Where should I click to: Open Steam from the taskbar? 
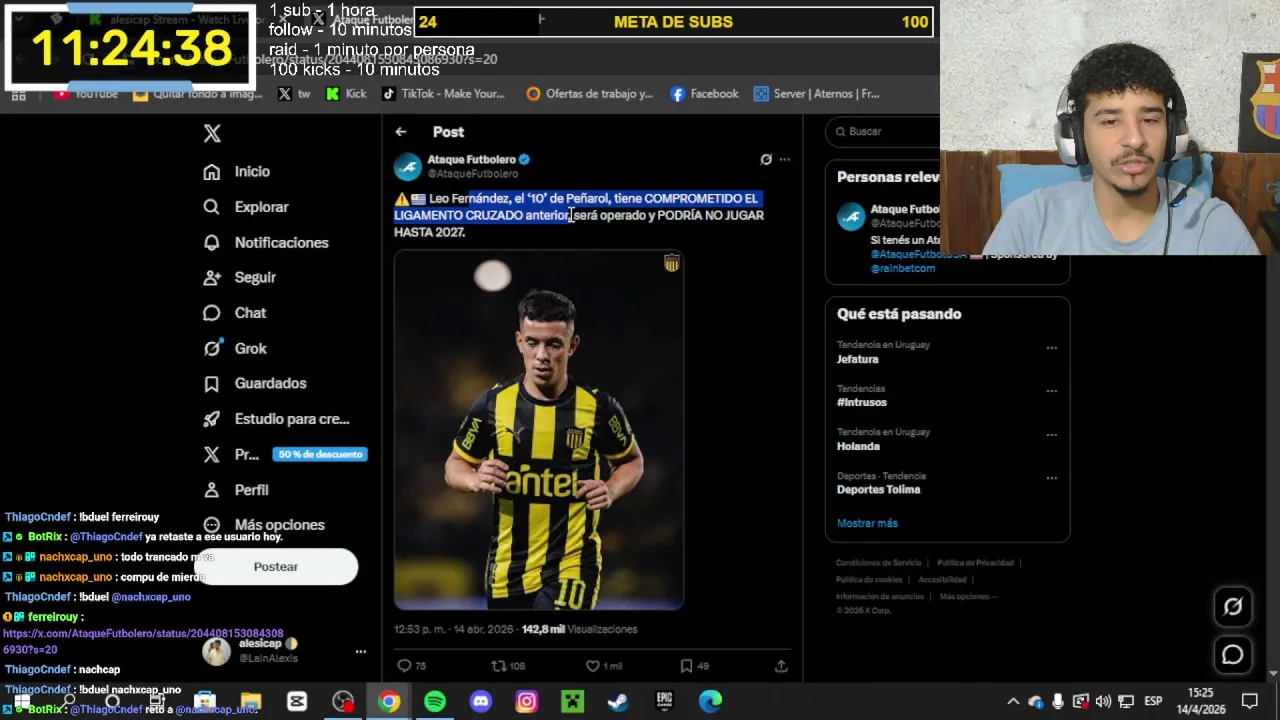(618, 702)
